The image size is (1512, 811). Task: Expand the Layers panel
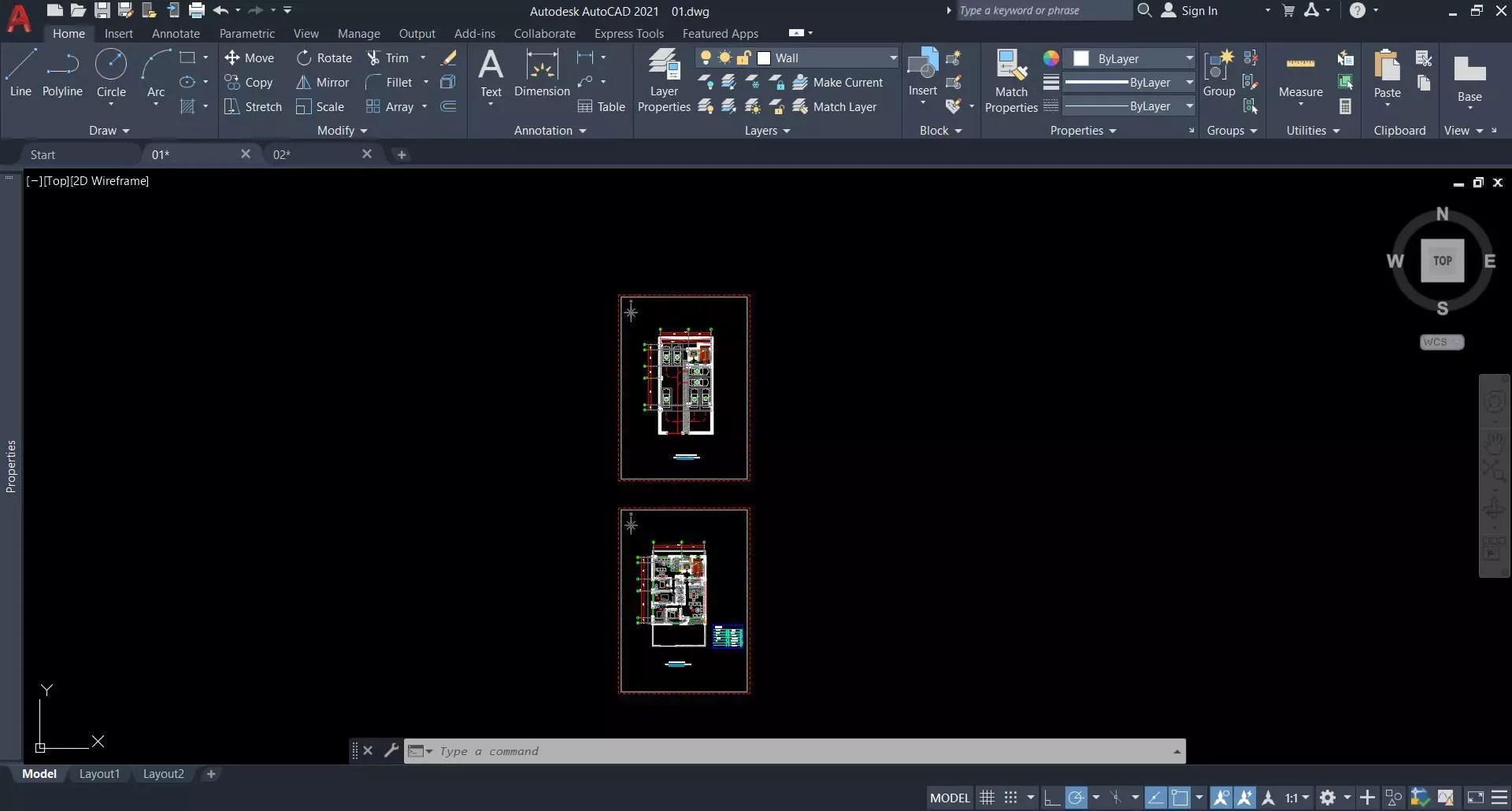pos(767,130)
